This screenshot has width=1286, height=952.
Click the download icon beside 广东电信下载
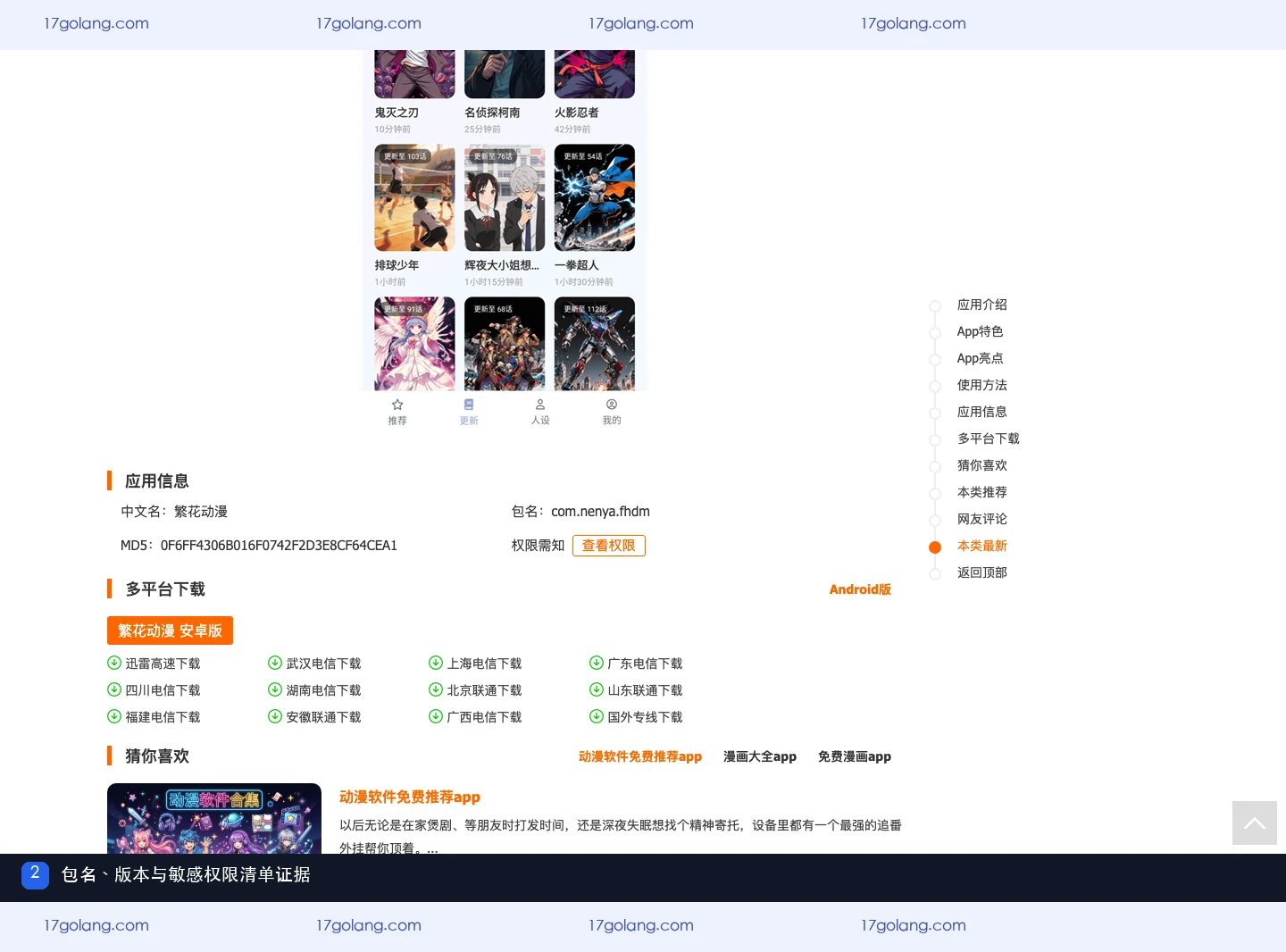click(597, 663)
